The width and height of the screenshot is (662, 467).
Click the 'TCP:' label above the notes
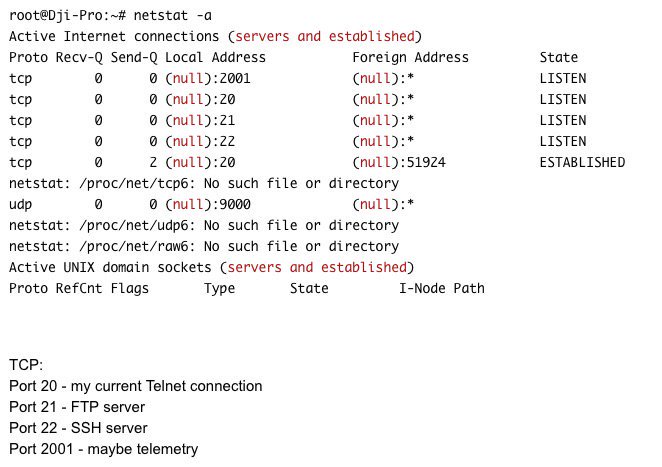tap(26, 365)
